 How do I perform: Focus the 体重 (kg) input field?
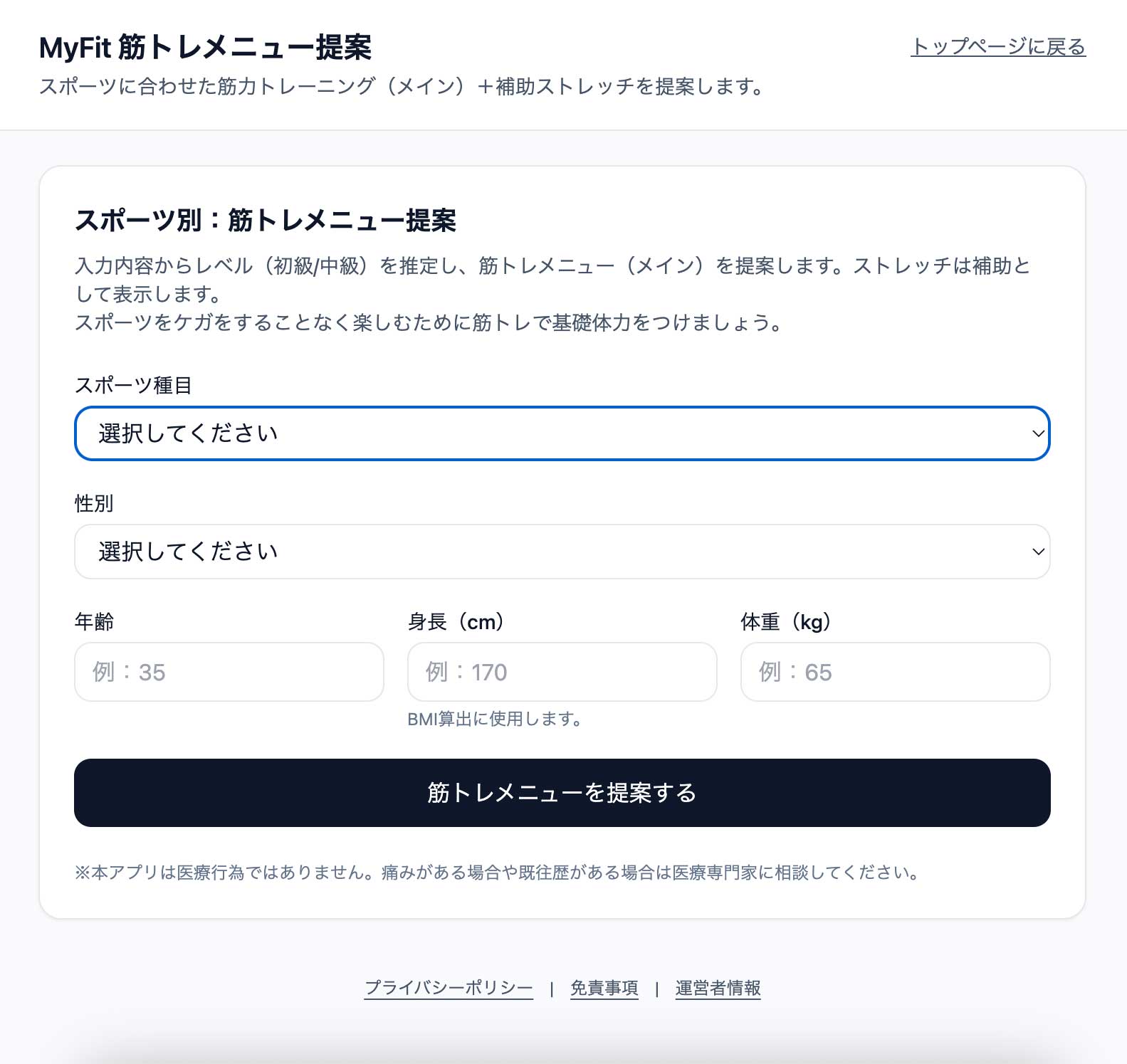click(x=895, y=672)
